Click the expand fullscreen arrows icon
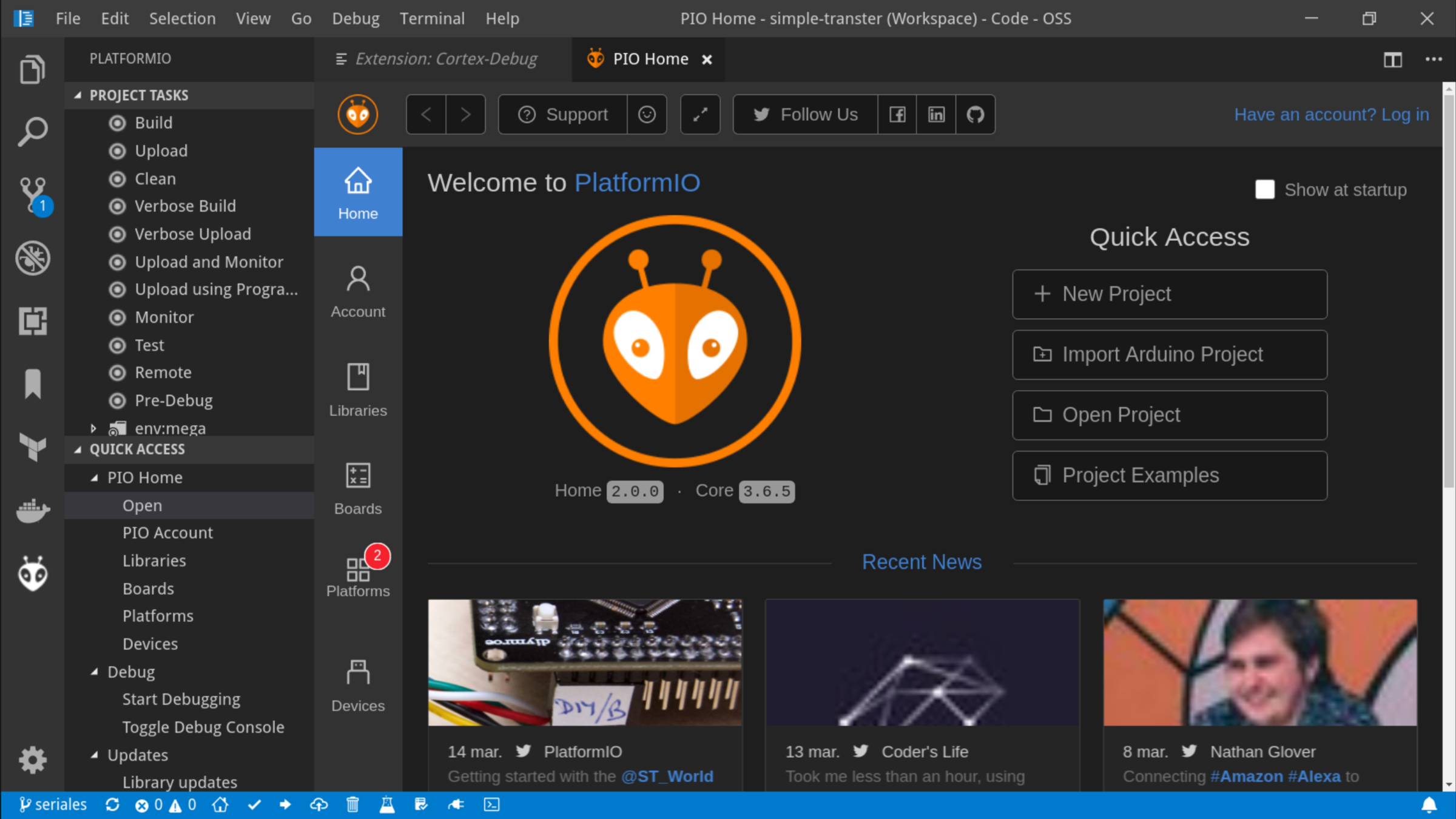This screenshot has height=819, width=1456. (700, 115)
